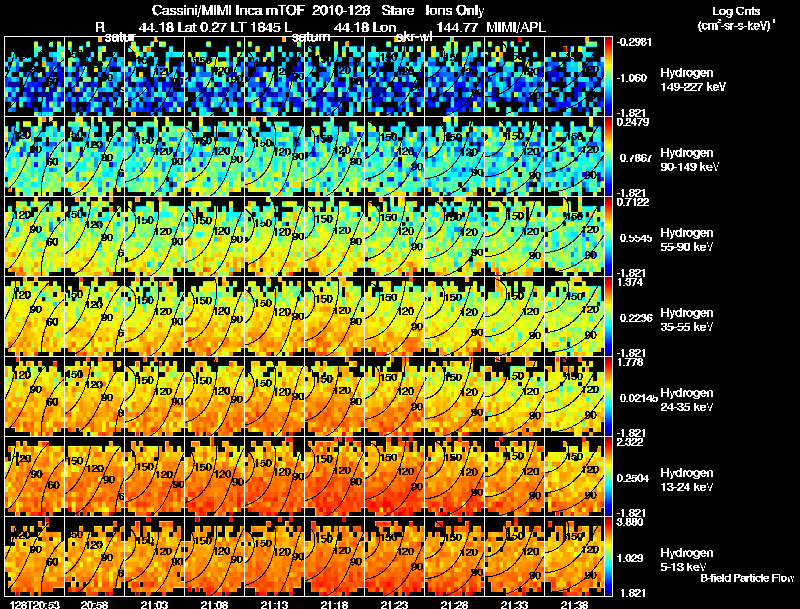Viewport: 800px width, 609px height.
Task: Open the 35-55 keV panel at 21:38
Action: (574, 316)
